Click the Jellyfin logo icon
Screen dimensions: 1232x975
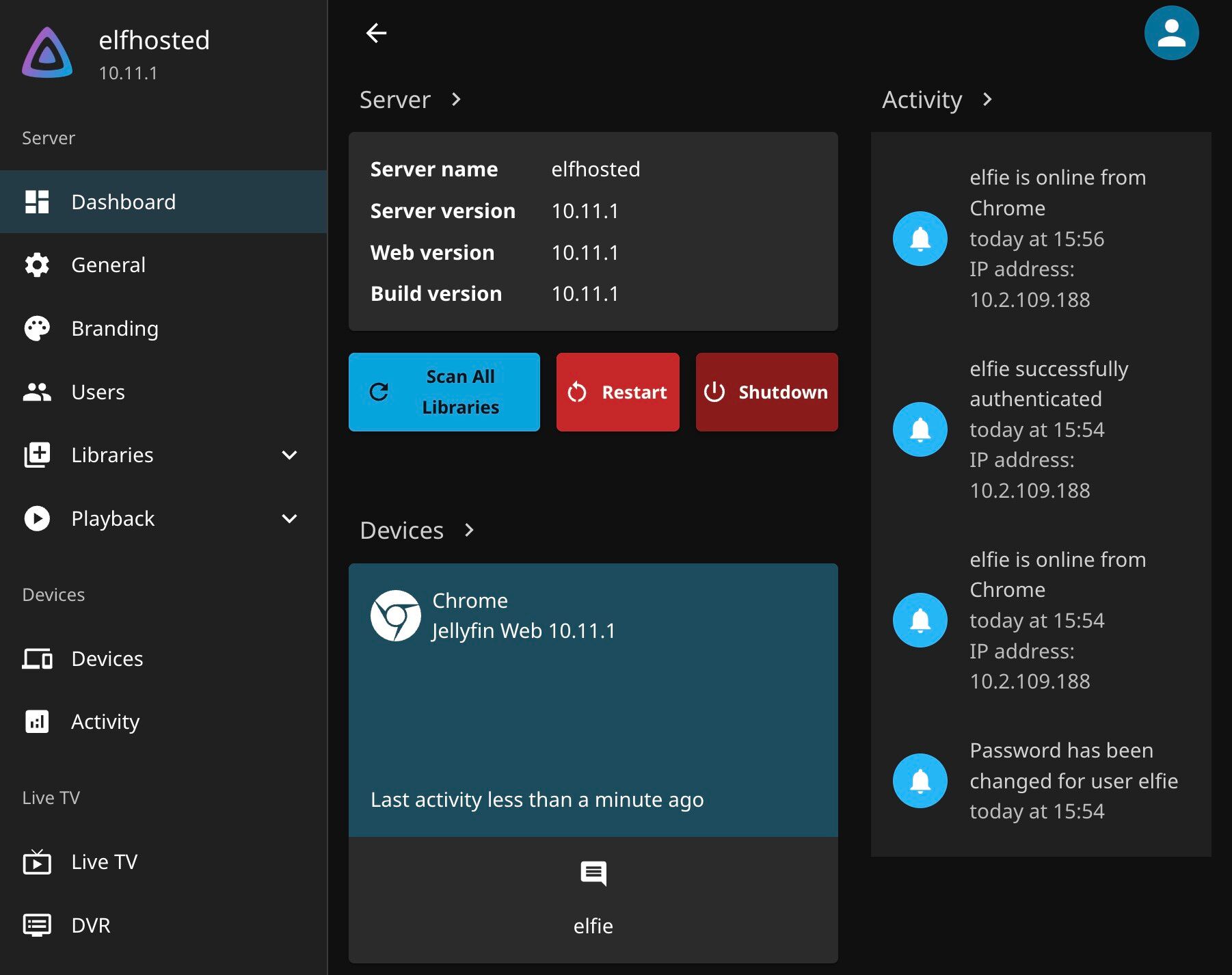coord(47,53)
